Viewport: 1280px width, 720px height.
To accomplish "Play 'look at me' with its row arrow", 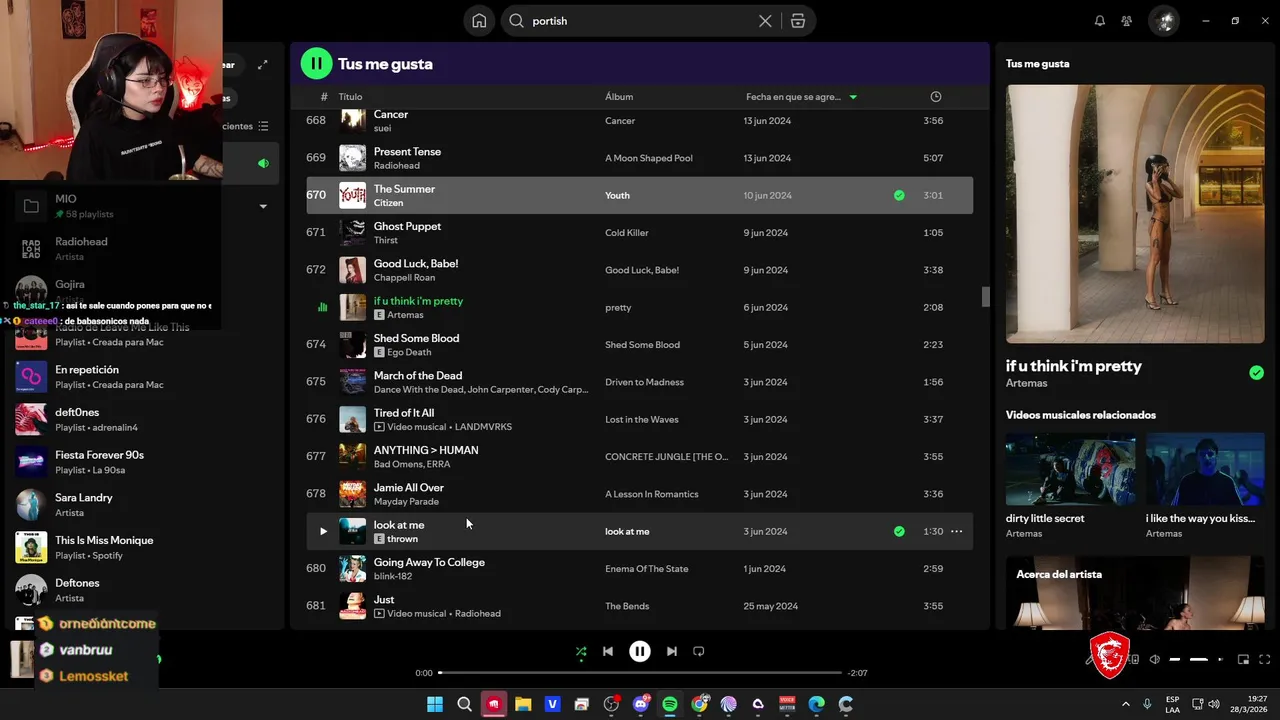I will pos(322,532).
